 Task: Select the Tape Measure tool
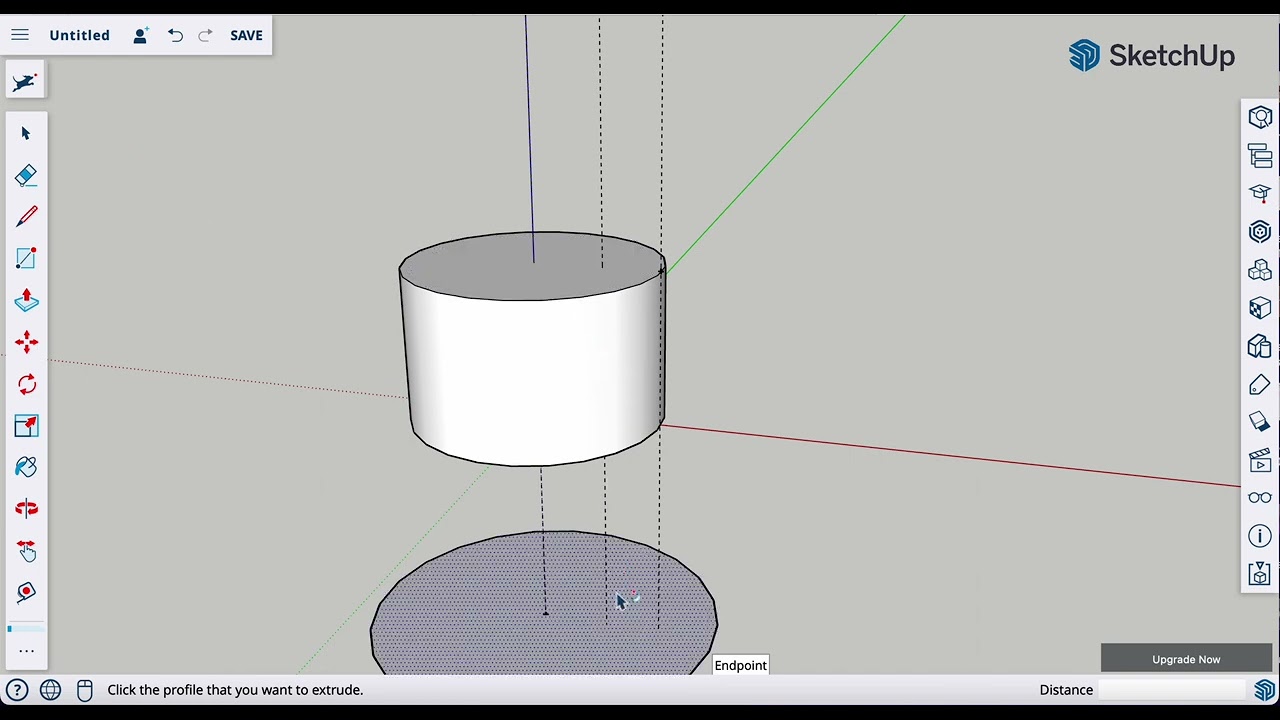pyautogui.click(x=26, y=593)
